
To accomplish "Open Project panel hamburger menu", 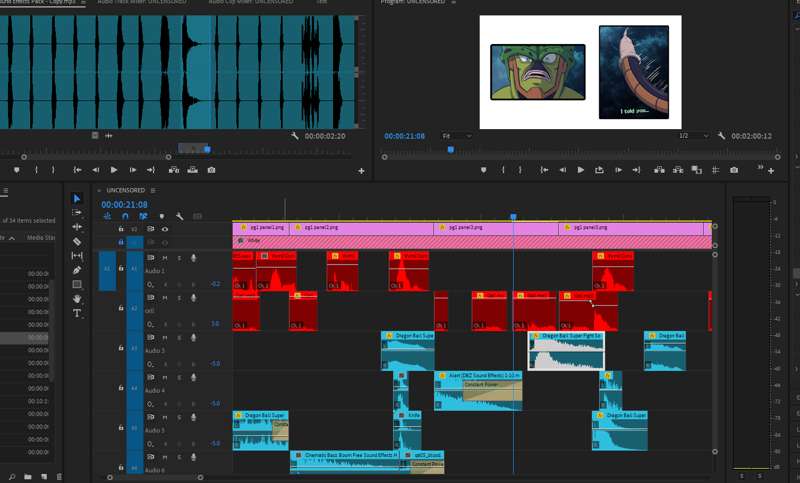I will [x=5, y=191].
